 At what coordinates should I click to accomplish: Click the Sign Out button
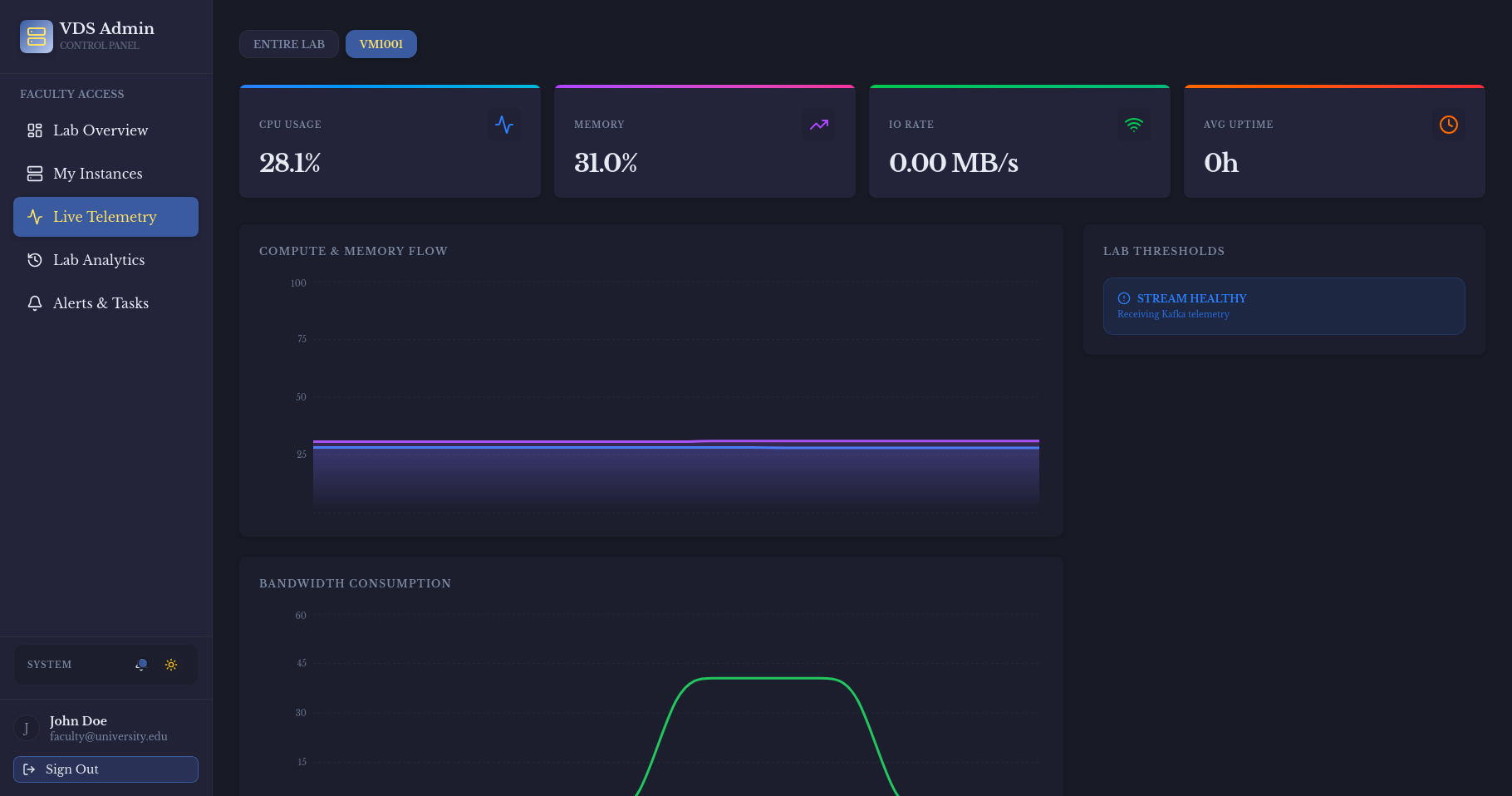tap(106, 769)
